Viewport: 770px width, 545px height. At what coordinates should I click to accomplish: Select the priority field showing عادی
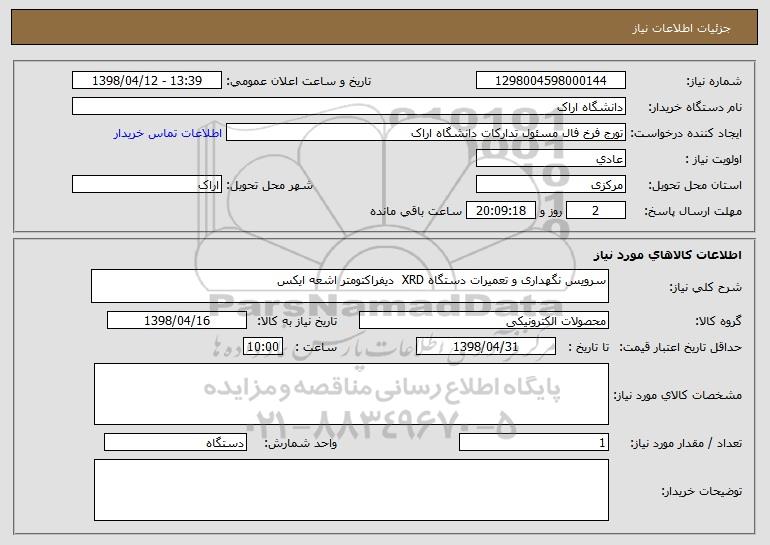pyautogui.click(x=550, y=159)
